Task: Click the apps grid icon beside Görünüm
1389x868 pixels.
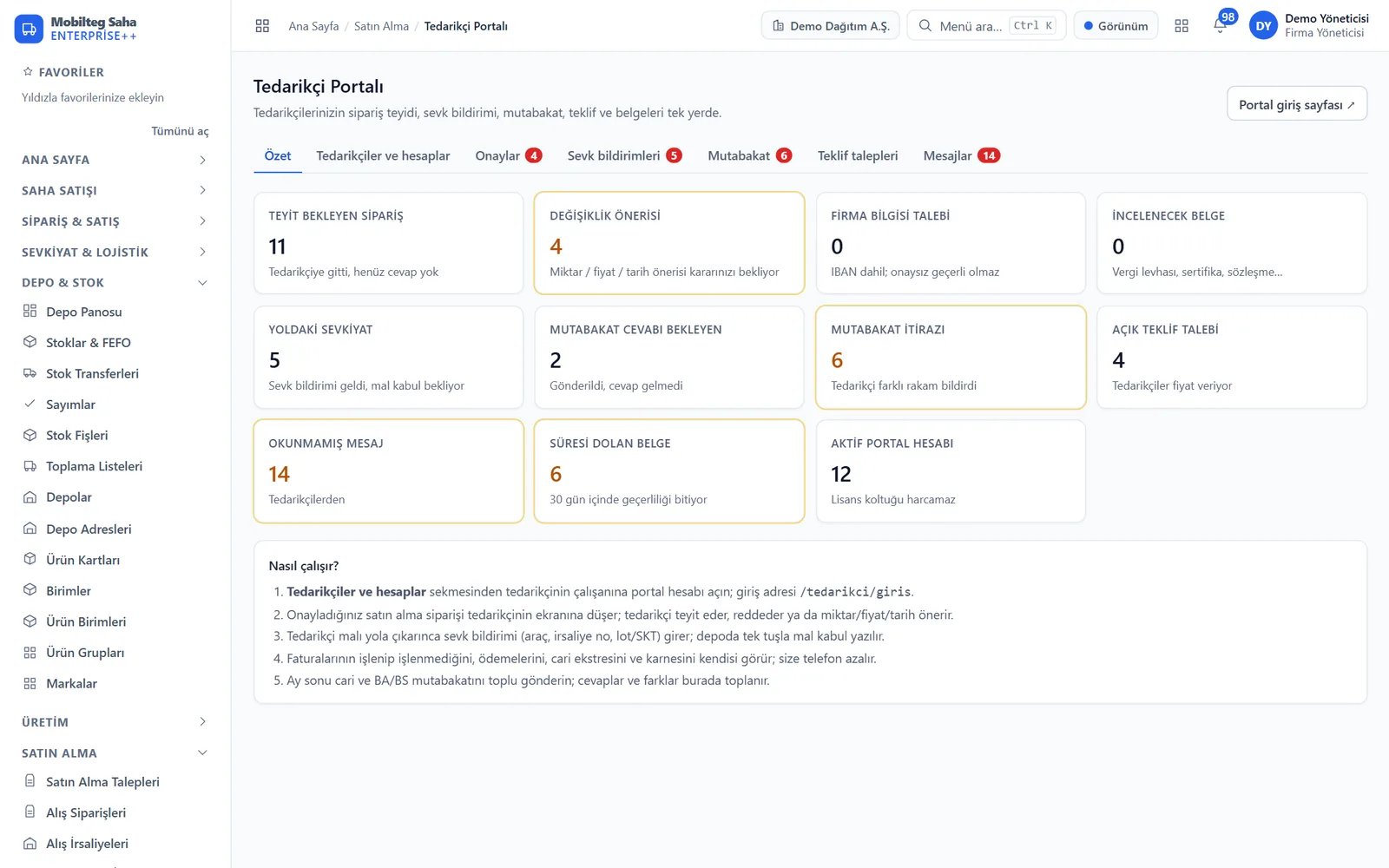Action: tap(1182, 26)
